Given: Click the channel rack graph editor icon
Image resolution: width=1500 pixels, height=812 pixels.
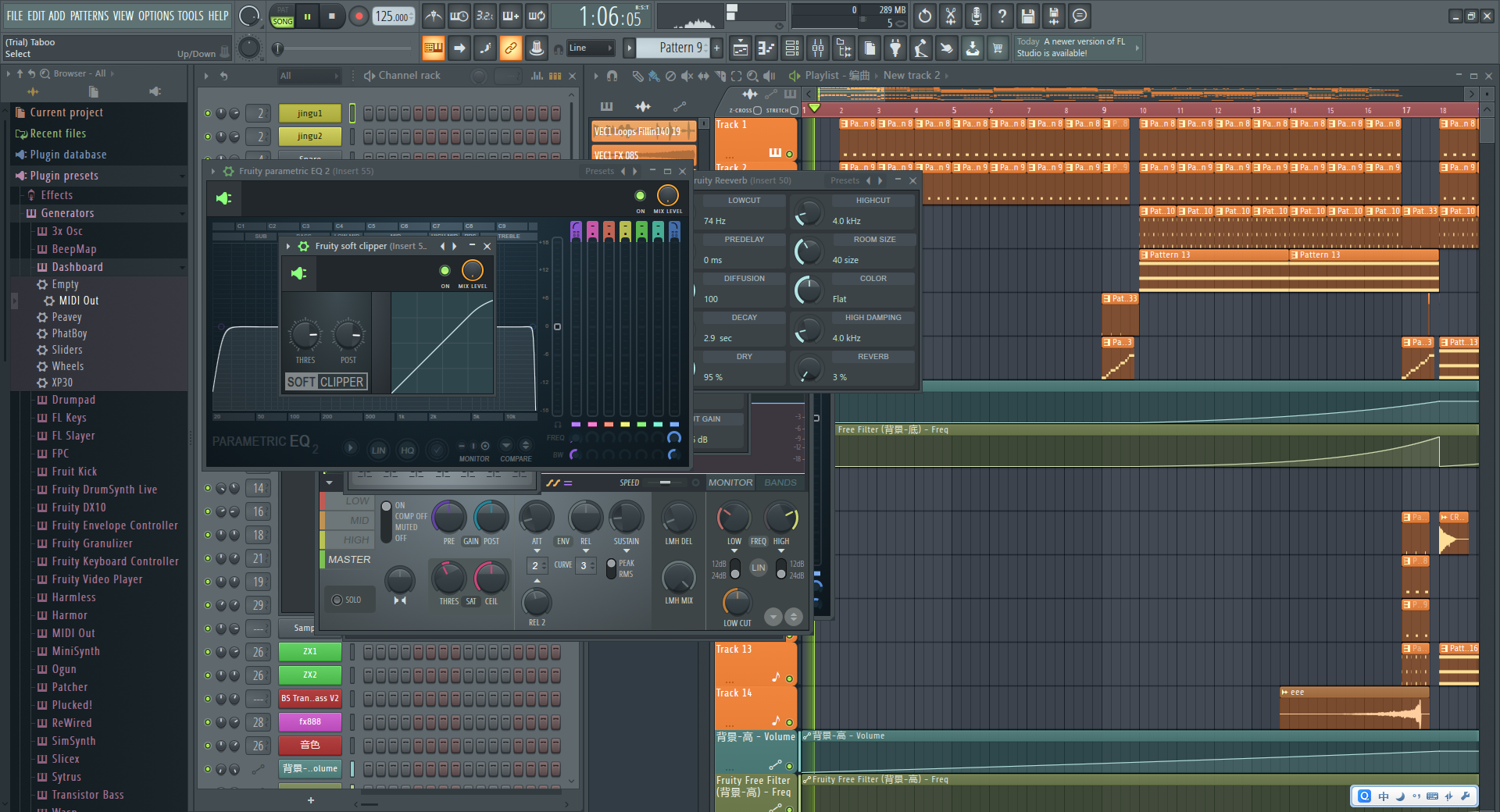Looking at the screenshot, I should click(537, 76).
